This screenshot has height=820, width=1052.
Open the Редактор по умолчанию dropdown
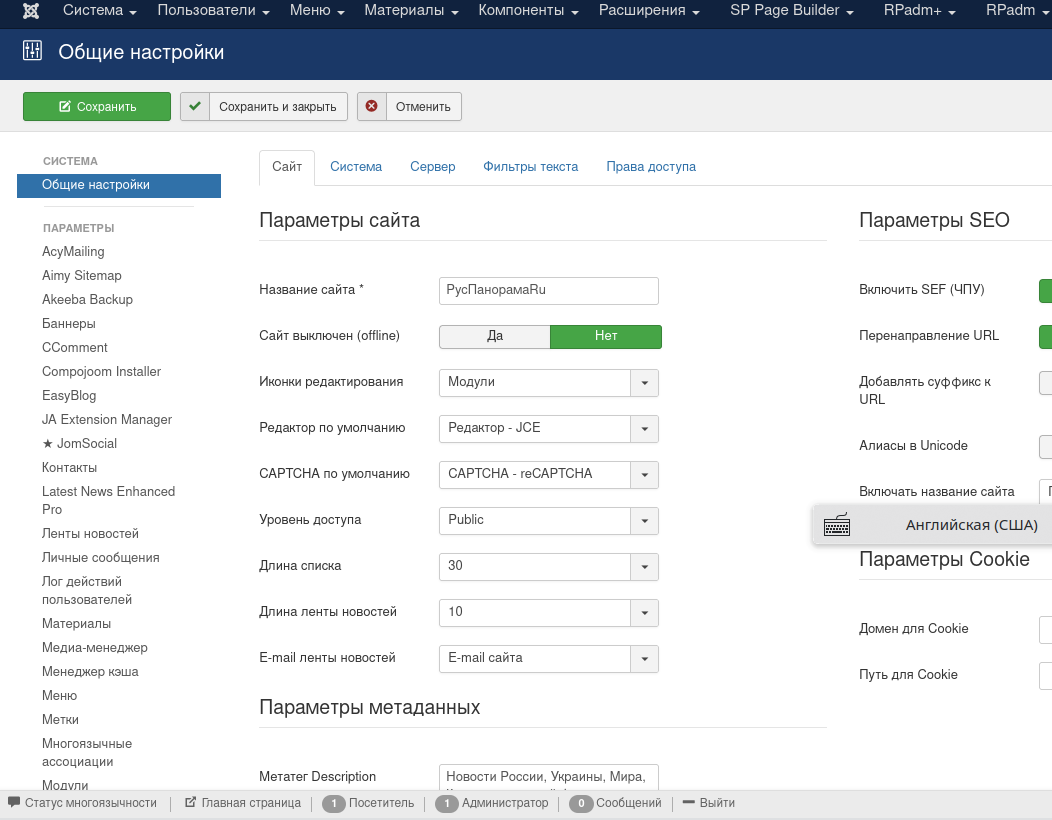tap(645, 429)
